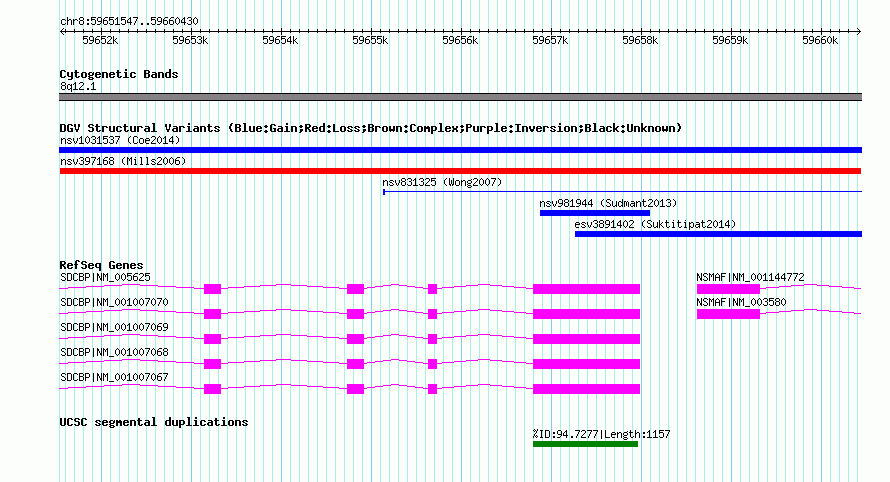This screenshot has height=482, width=890.
Task: Click the 59654k ruler label
Action: (280, 40)
